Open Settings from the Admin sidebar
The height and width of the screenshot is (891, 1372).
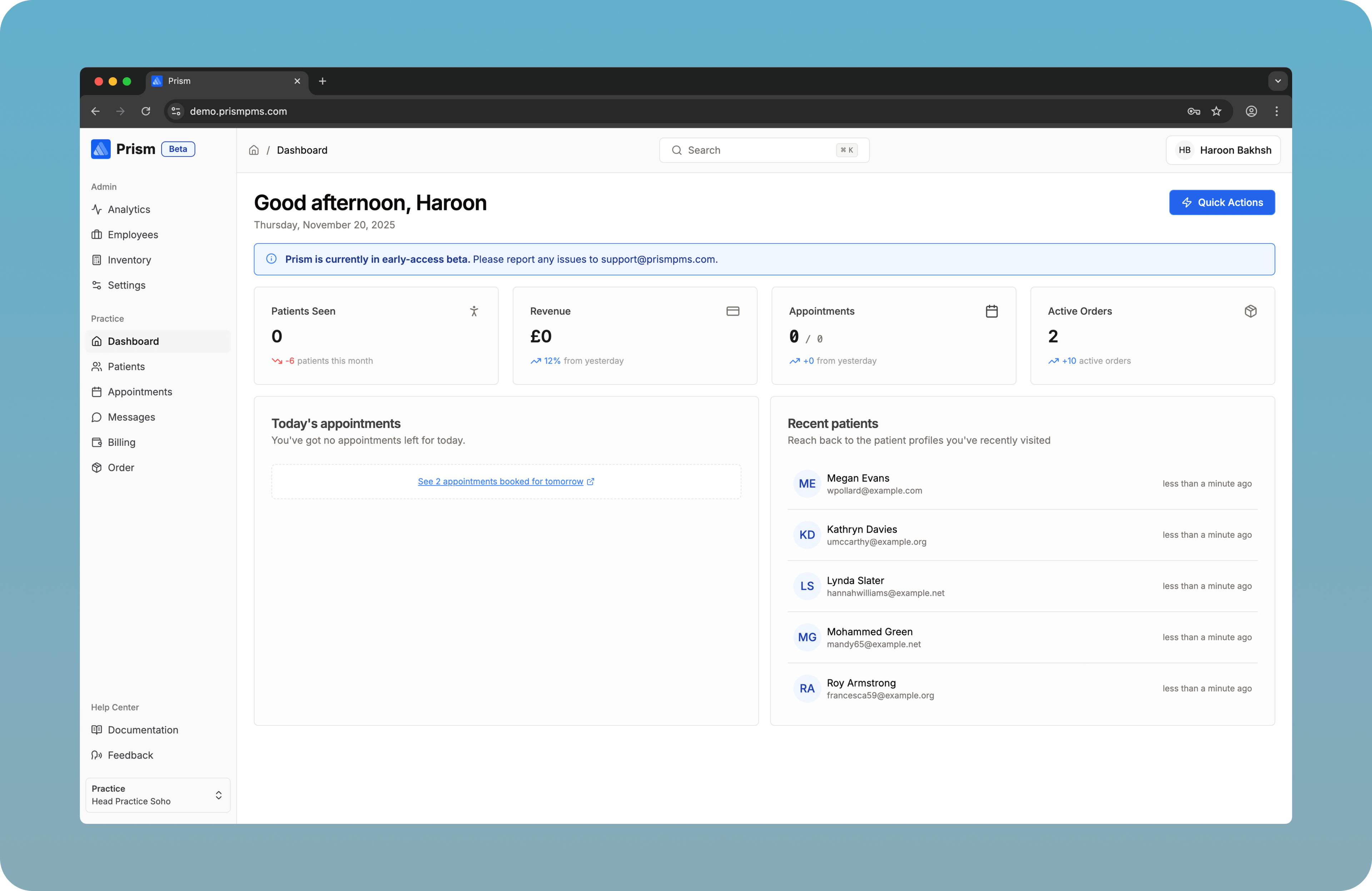[126, 285]
